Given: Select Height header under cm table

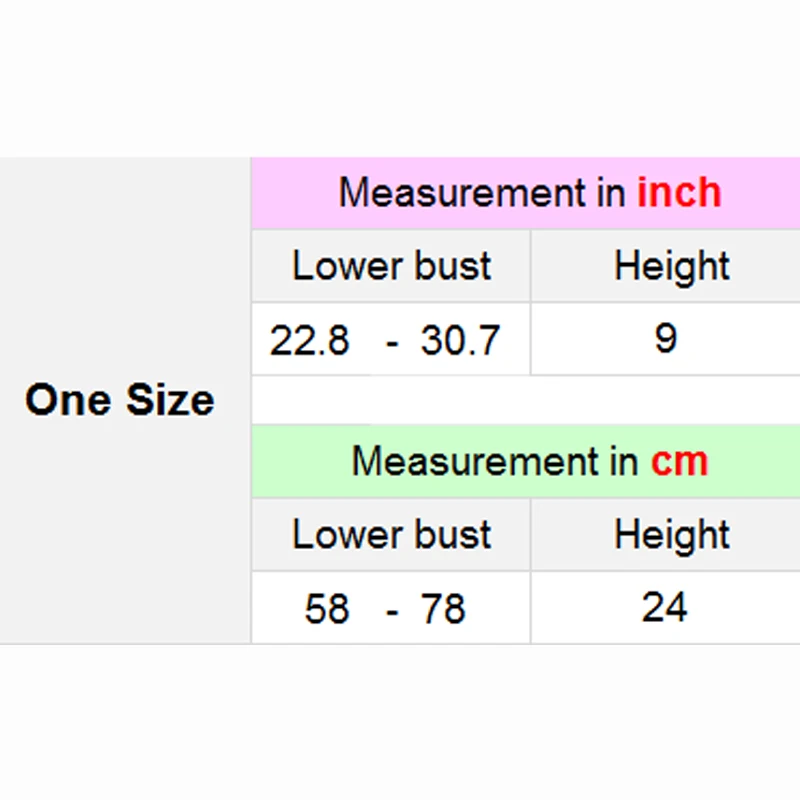Looking at the screenshot, I should click(x=671, y=535).
